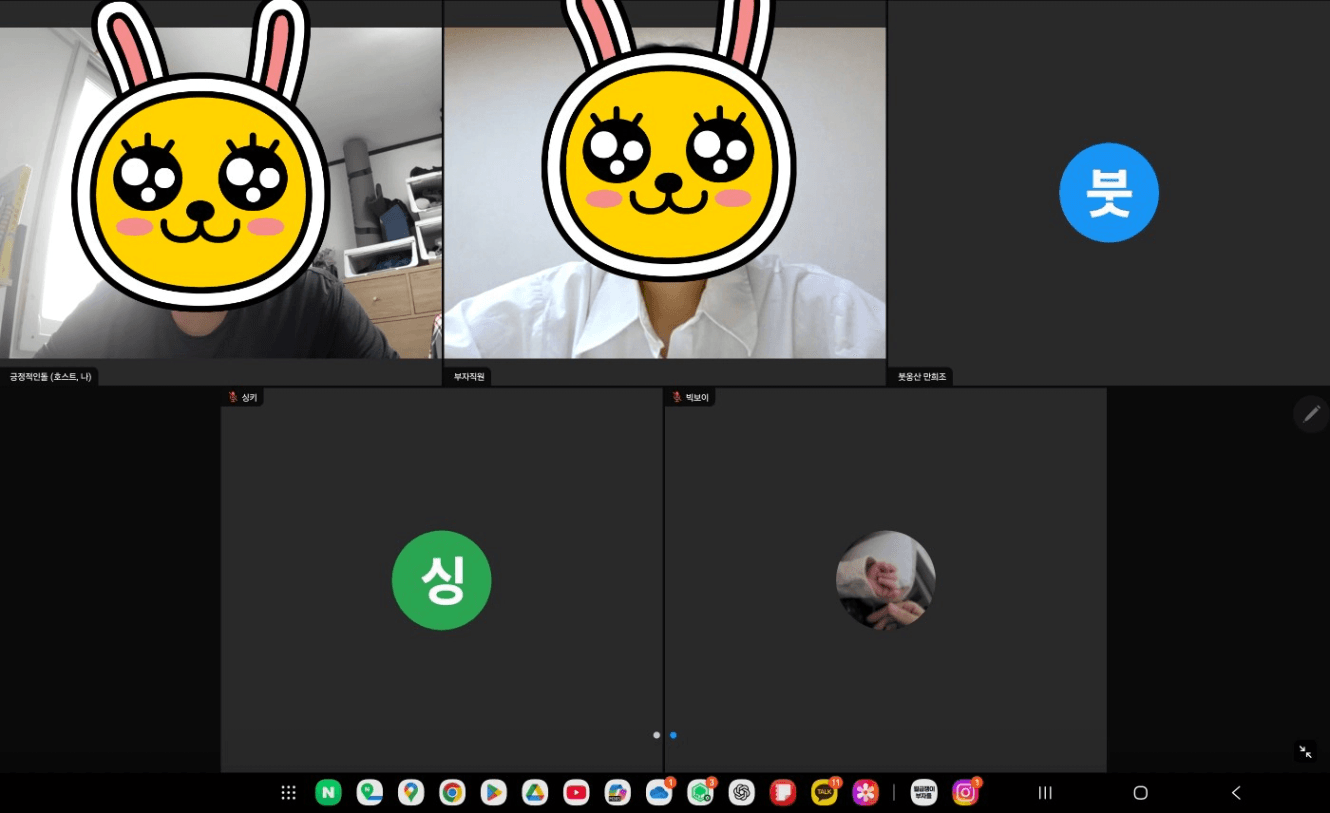The image size is (1330, 813).
Task: Launch the Naver app from taskbar
Action: (328, 793)
